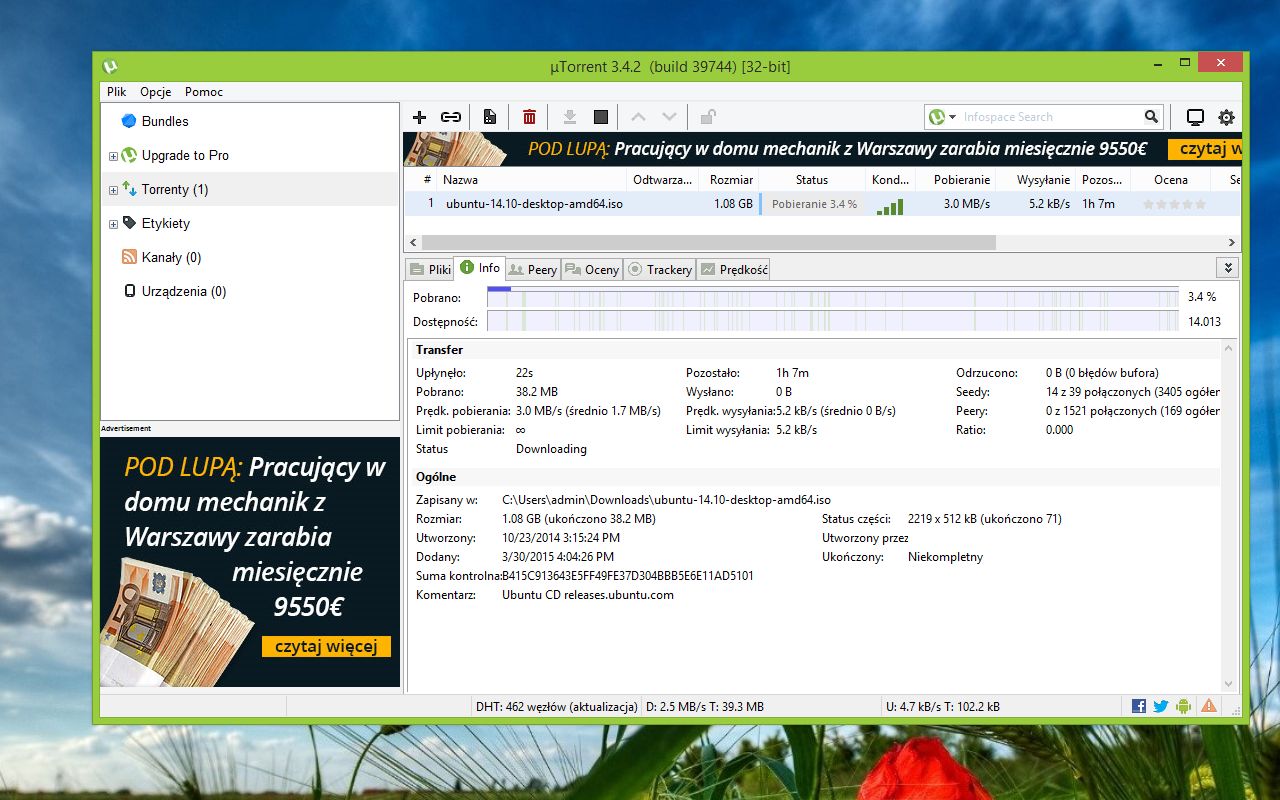Click the horizontal scrollbar right arrow
Image resolution: width=1280 pixels, height=800 pixels.
(1231, 243)
